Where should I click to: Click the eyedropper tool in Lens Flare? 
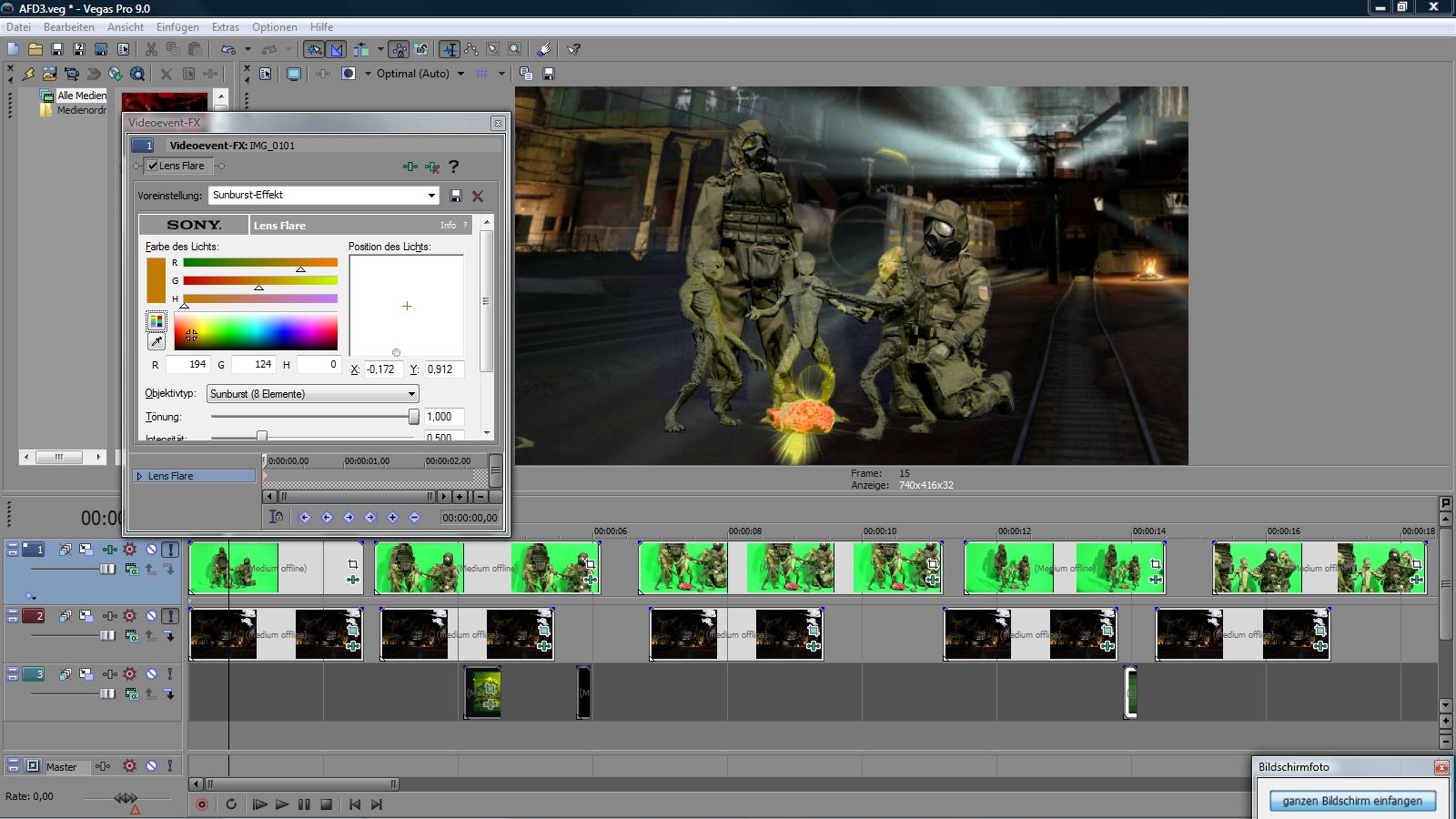(x=157, y=342)
